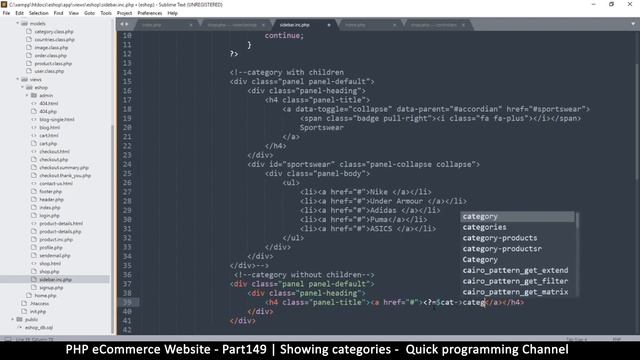This screenshot has width=640, height=360.
Task: Open product.inc.php file
Action: [x=56, y=240]
